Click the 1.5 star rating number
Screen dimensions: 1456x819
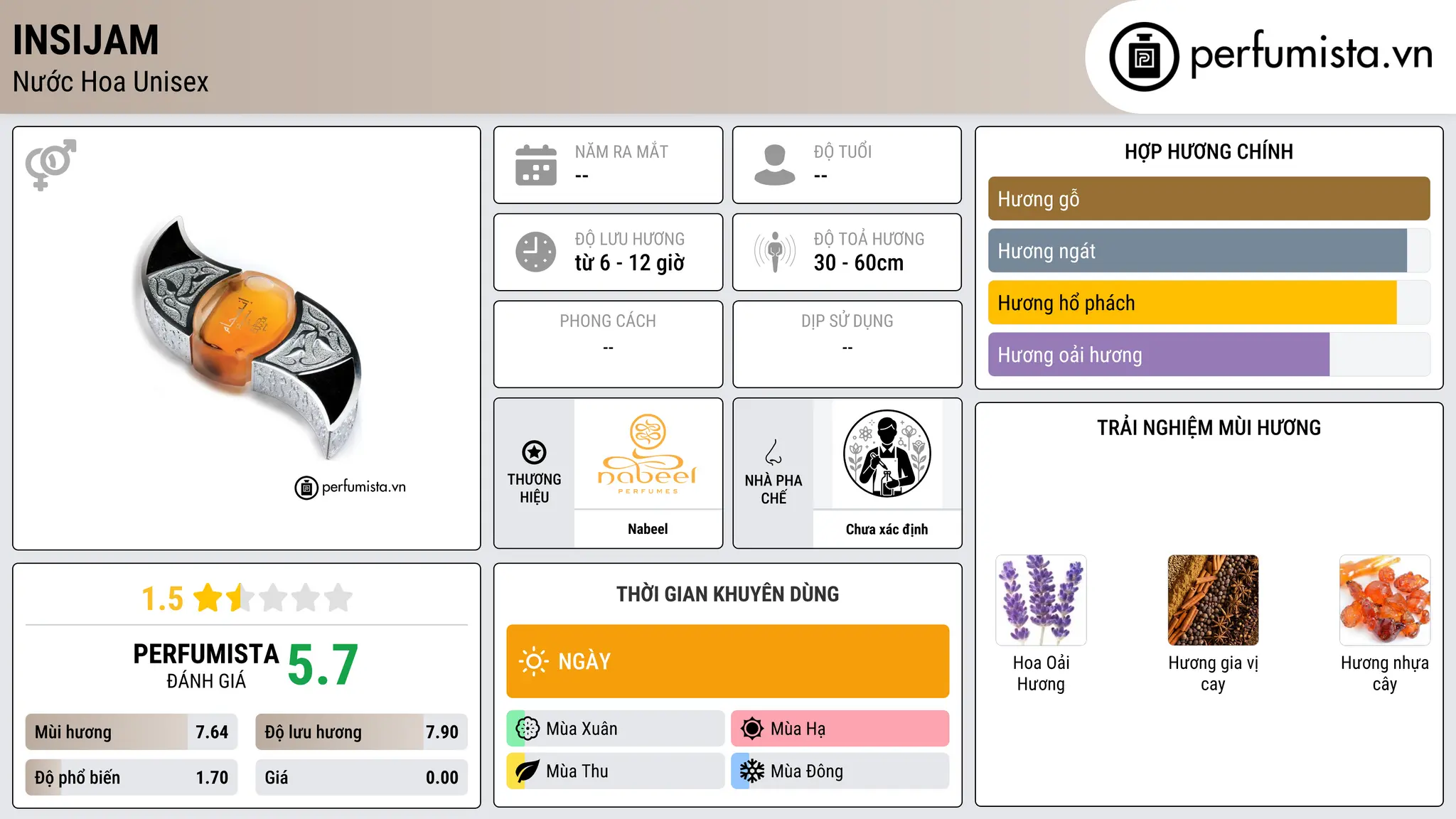point(163,599)
